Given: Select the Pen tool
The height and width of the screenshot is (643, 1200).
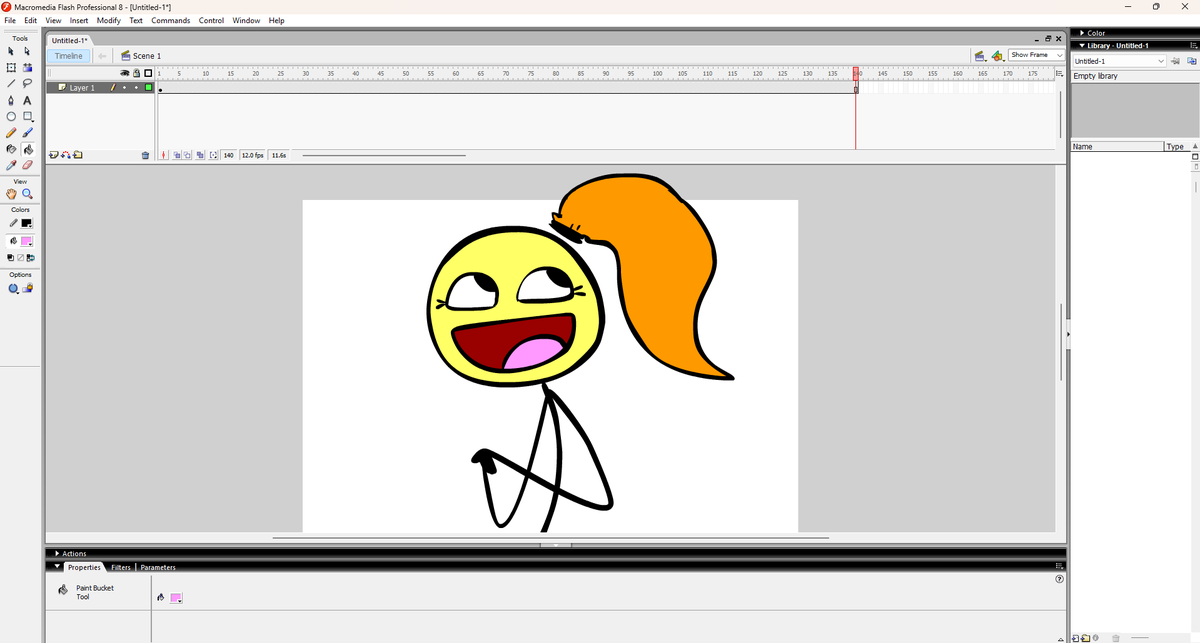Looking at the screenshot, I should (x=11, y=100).
